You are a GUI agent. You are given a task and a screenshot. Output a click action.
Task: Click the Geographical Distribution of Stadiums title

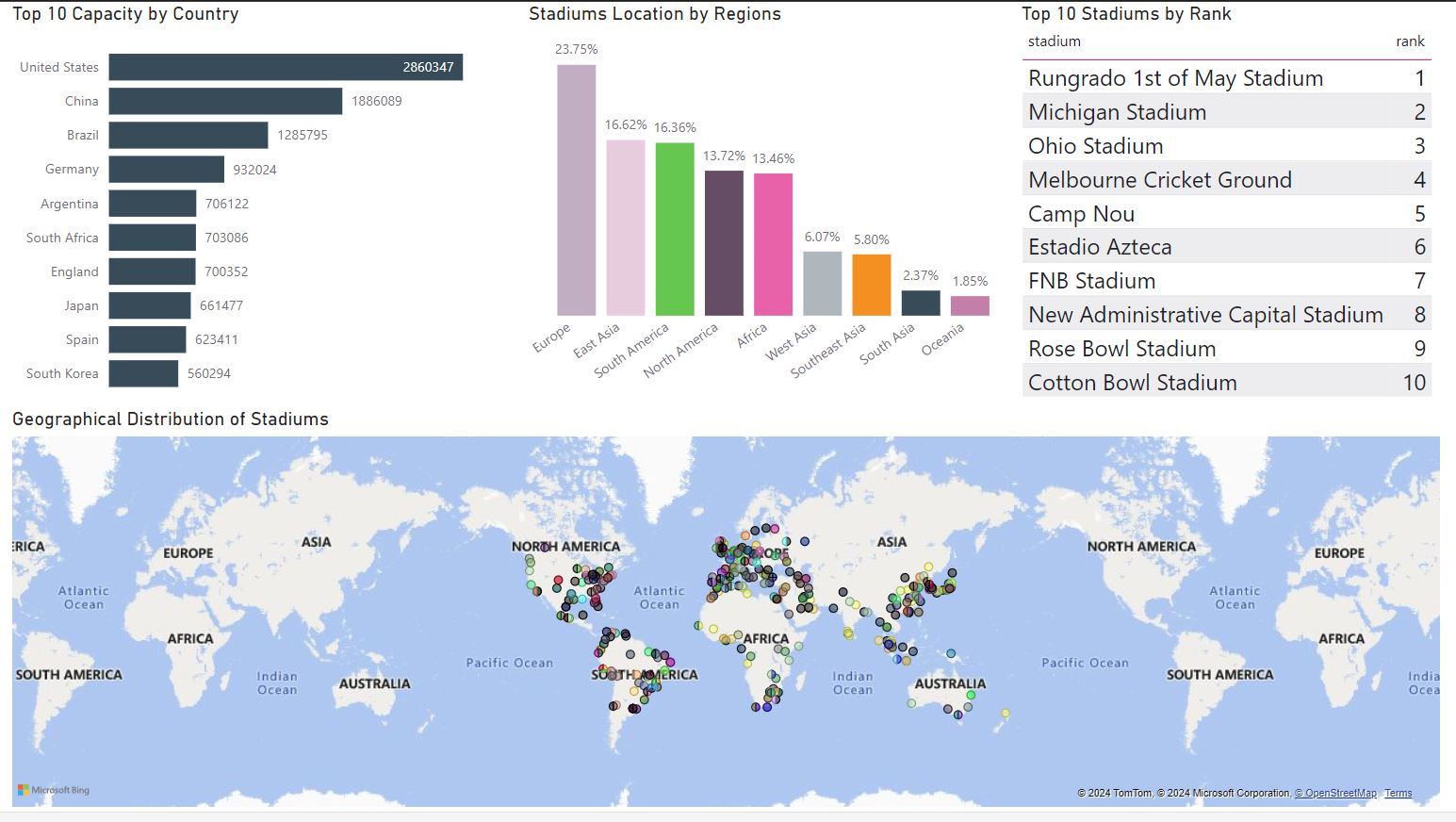tap(171, 419)
